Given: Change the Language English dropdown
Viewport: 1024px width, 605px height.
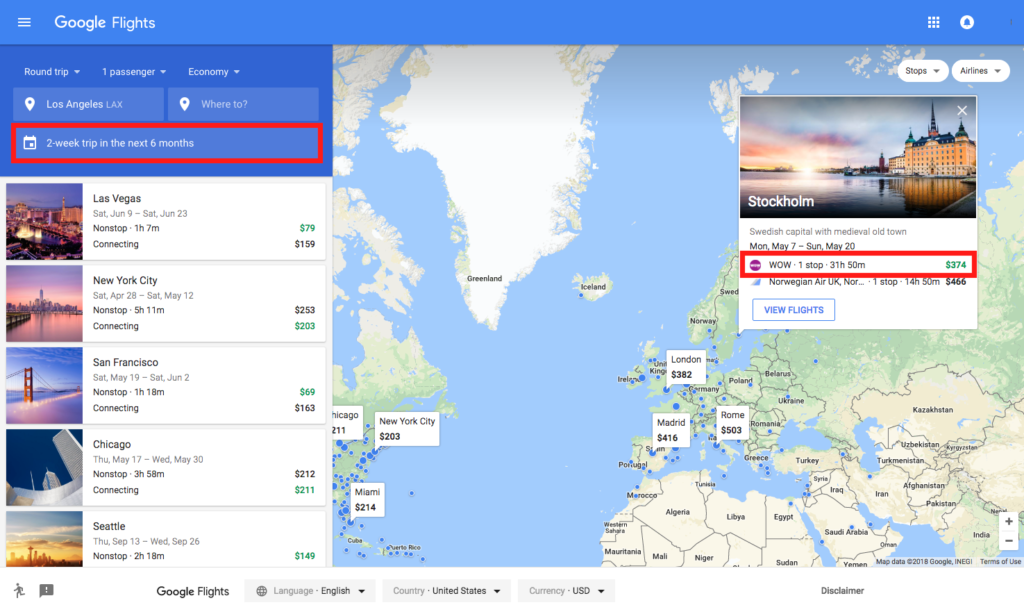Looking at the screenshot, I should pos(310,591).
